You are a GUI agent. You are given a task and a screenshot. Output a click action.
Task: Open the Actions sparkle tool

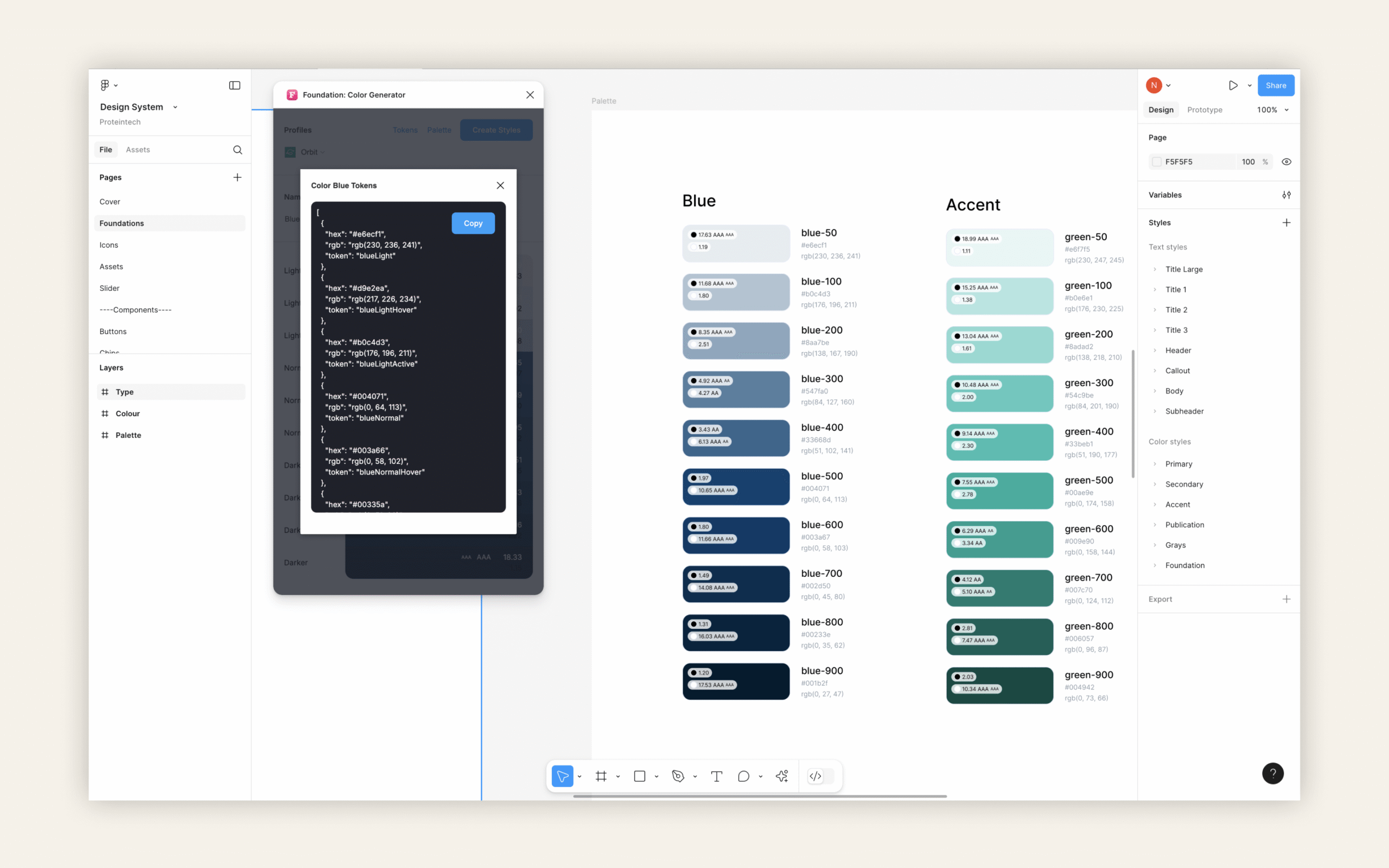782,776
